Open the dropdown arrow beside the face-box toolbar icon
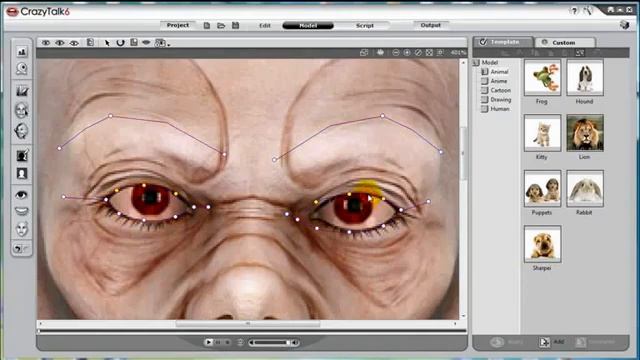Viewport: 640px width, 360px height. (x=169, y=44)
